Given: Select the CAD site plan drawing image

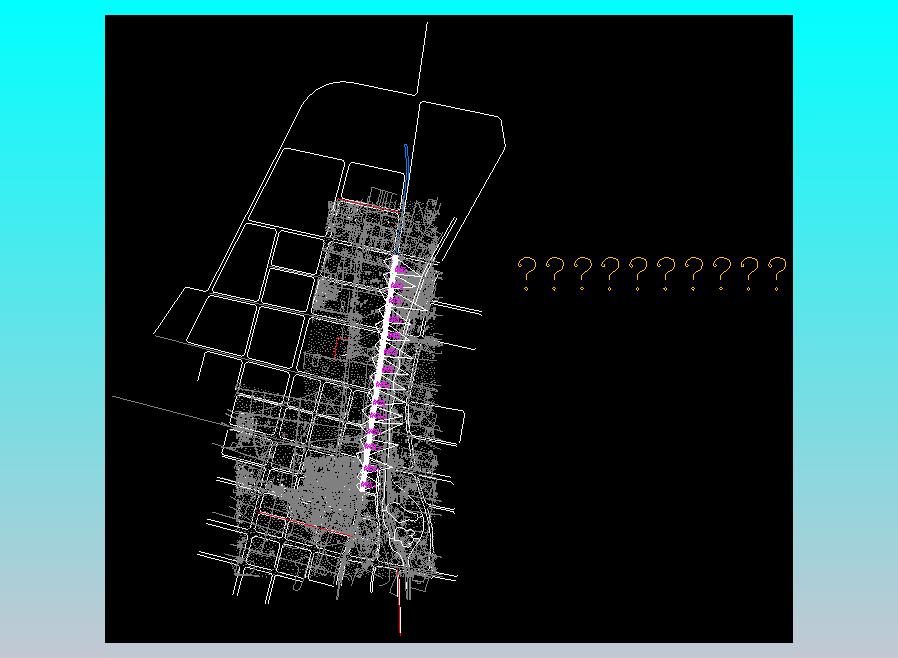Looking at the screenshot, I should point(449,329).
